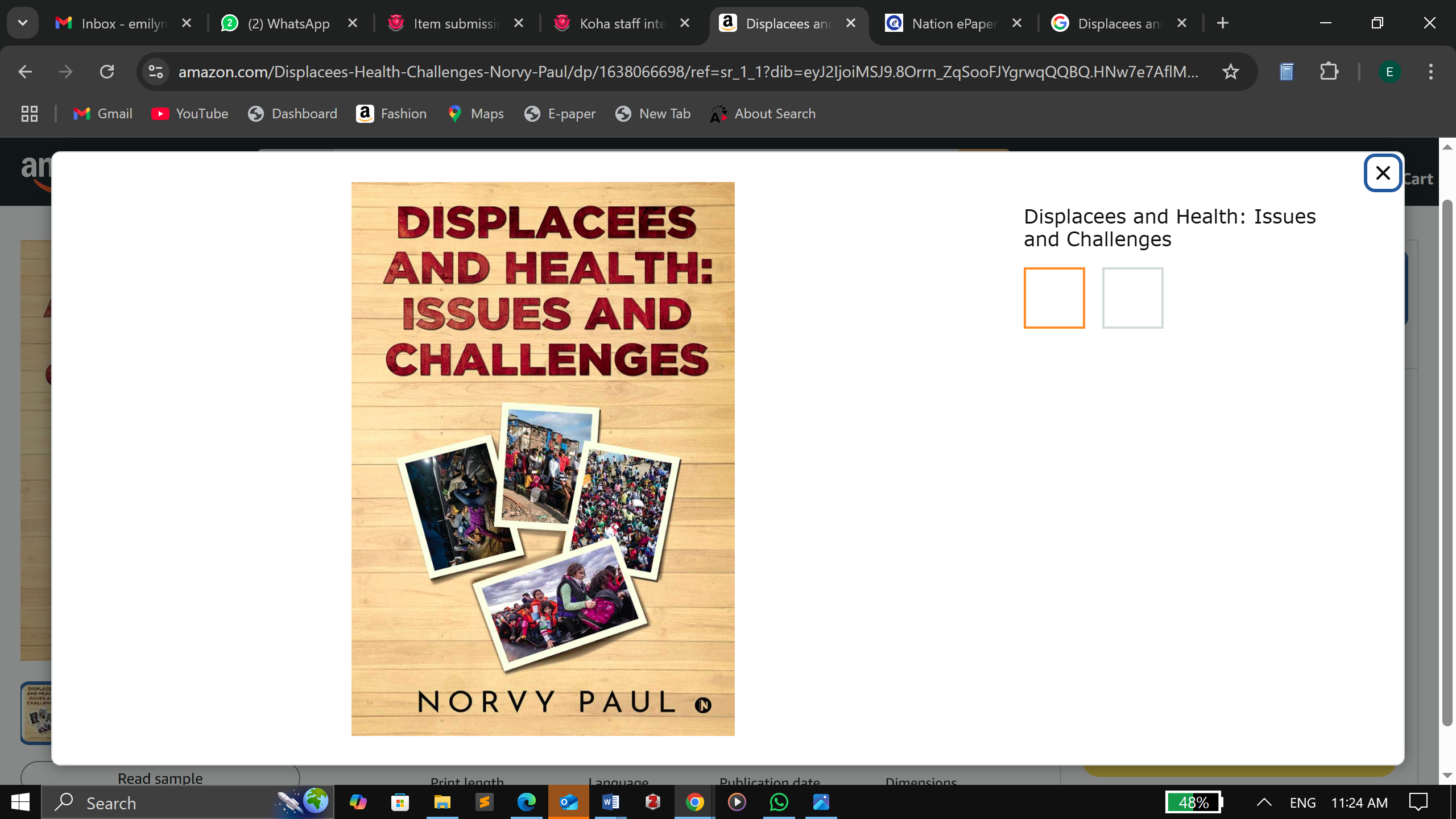View site information icon in address bar
The image size is (1456, 819).
coord(156,72)
